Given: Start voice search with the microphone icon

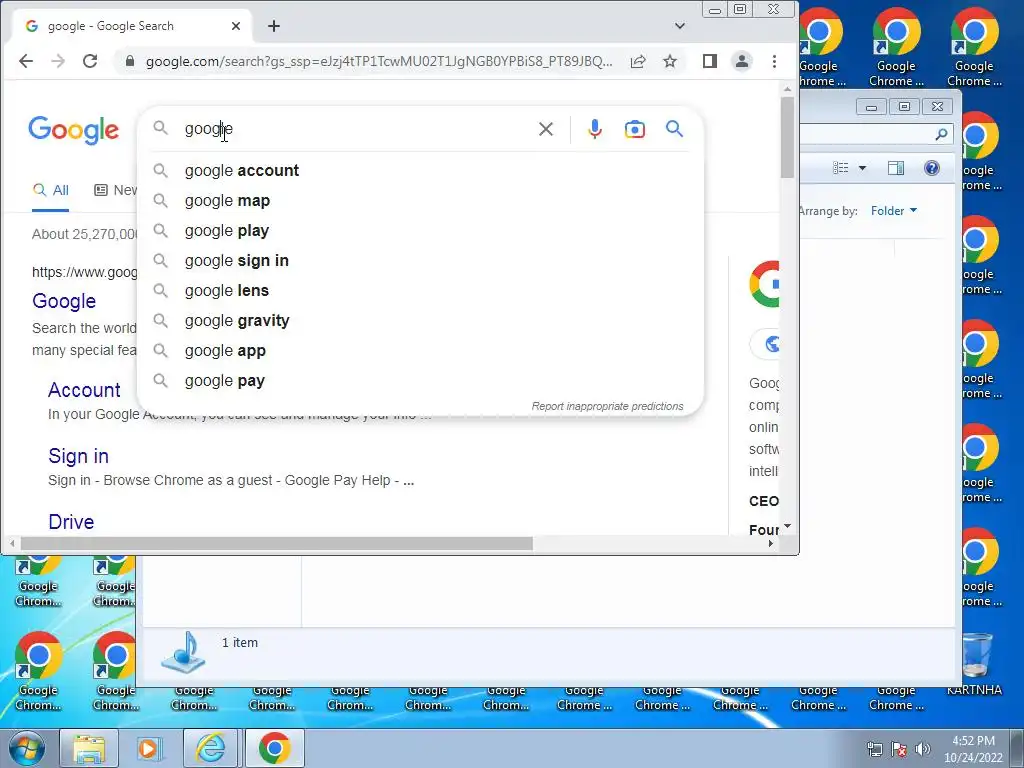Looking at the screenshot, I should click(594, 129).
